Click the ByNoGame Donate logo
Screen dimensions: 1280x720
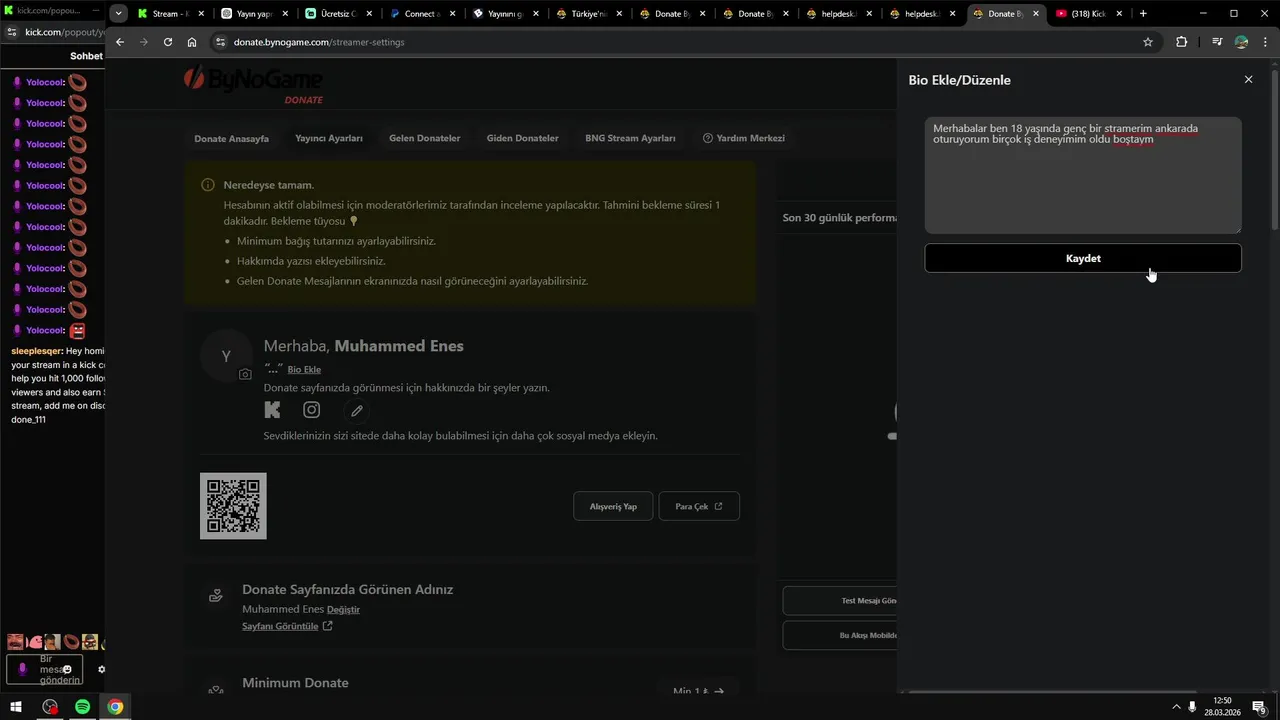coord(254,84)
